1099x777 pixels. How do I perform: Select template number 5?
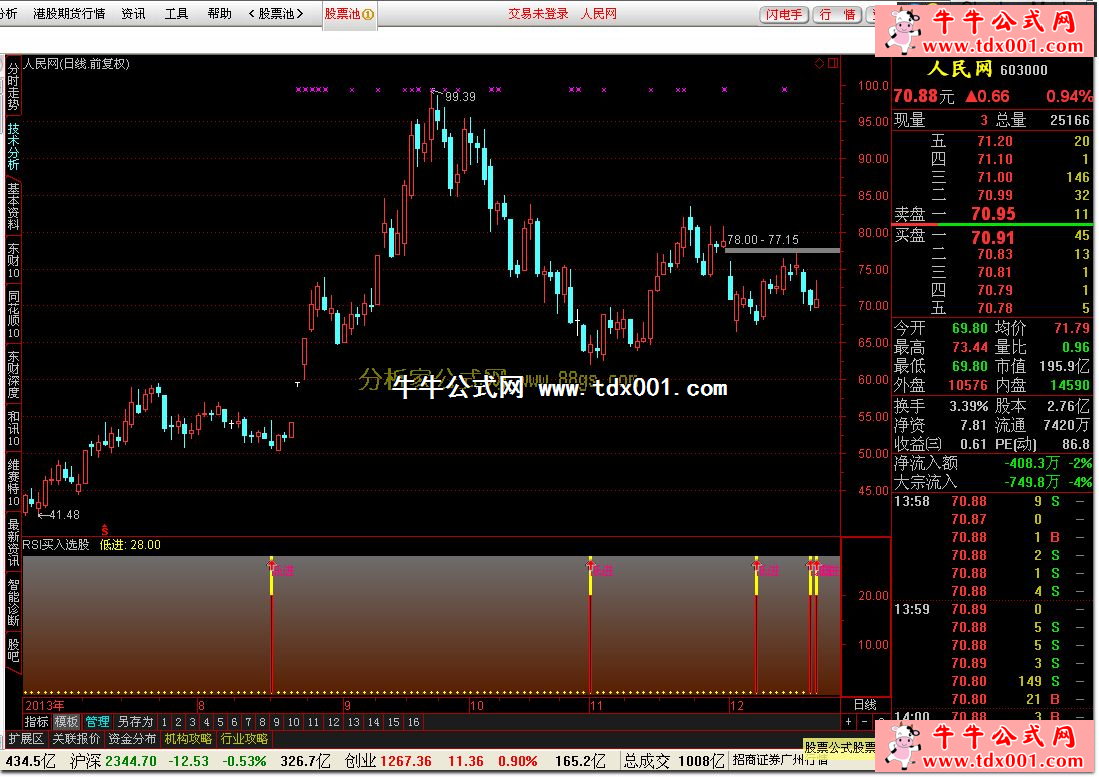point(220,722)
